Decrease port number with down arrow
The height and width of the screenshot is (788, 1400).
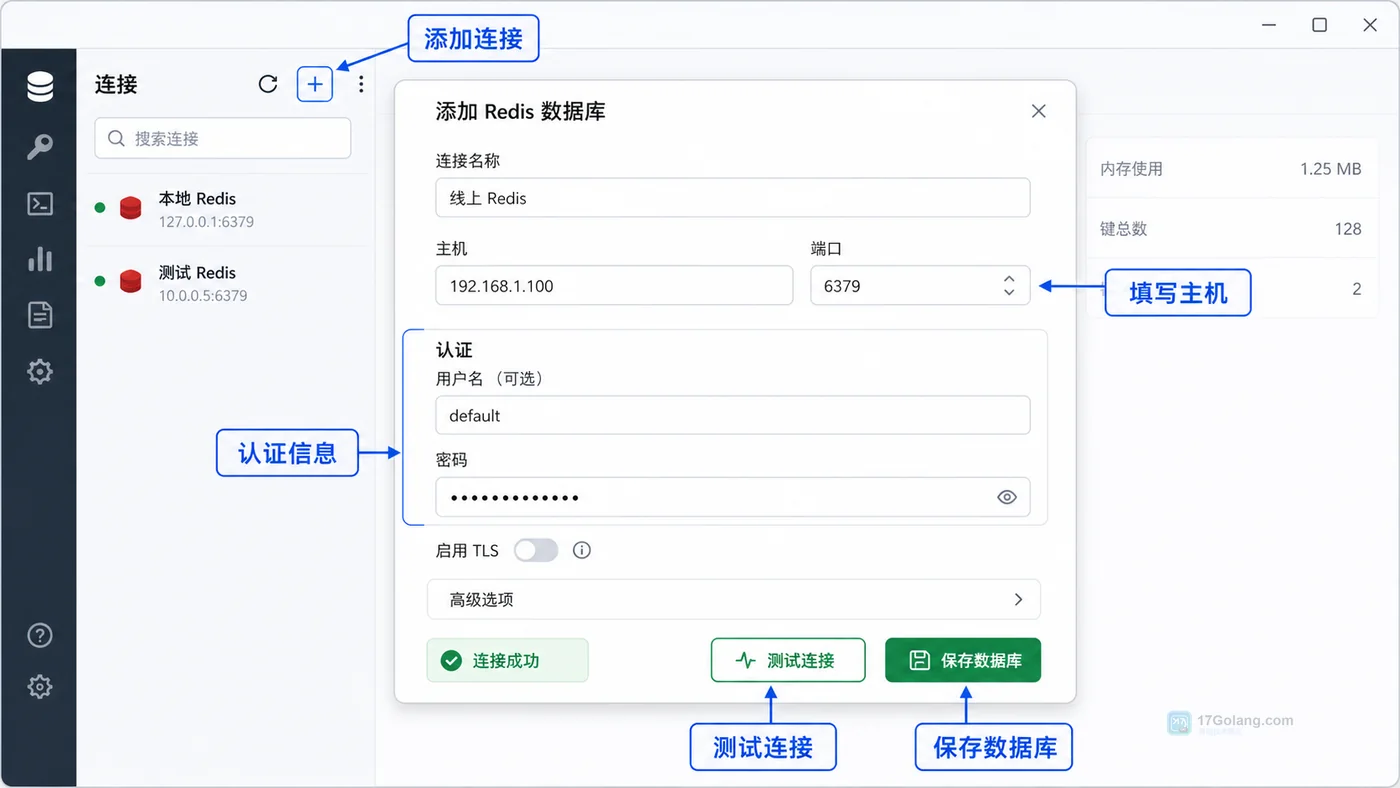click(1009, 292)
